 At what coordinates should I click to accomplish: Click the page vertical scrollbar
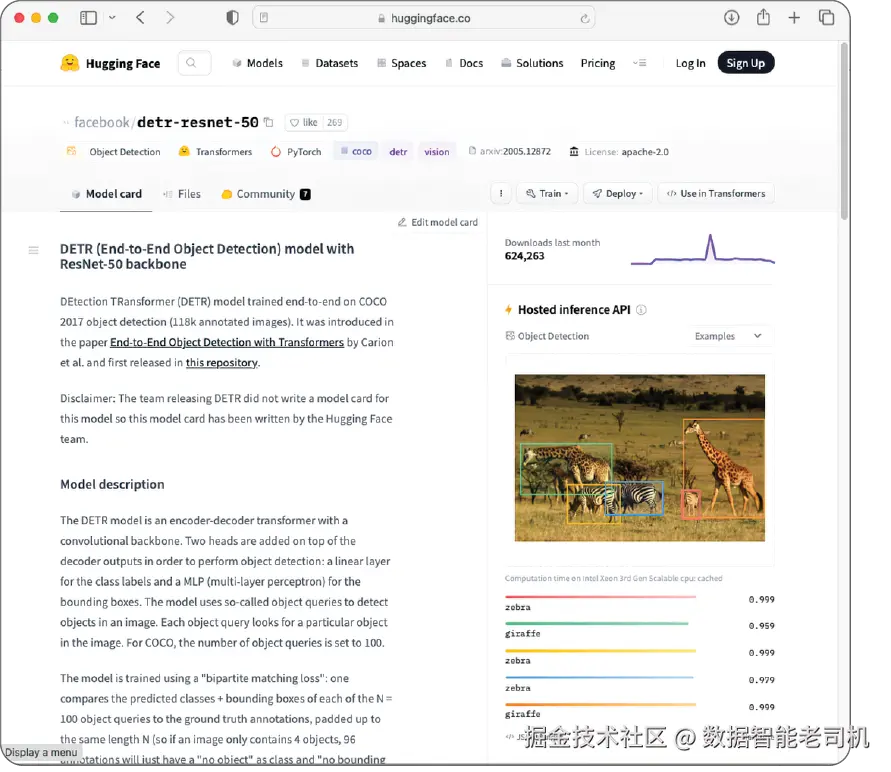[x=844, y=131]
